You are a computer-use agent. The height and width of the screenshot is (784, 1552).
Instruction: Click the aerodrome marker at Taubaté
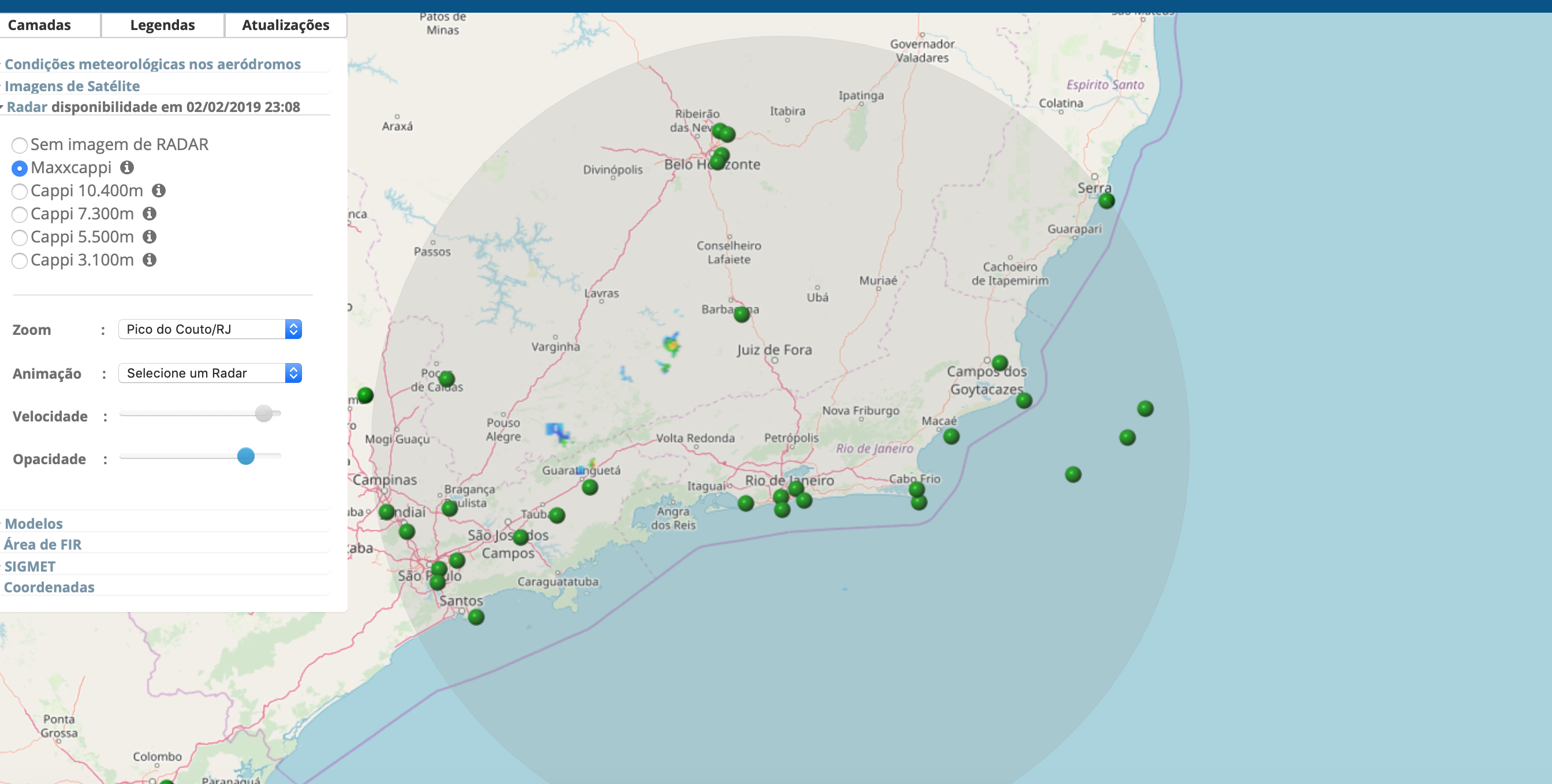tap(557, 514)
